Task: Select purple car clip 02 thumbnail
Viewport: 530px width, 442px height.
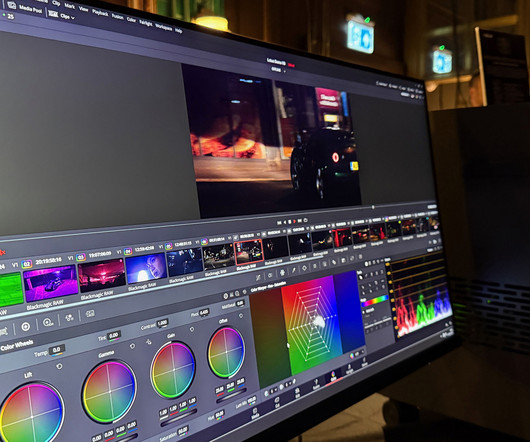Action: (x=51, y=283)
